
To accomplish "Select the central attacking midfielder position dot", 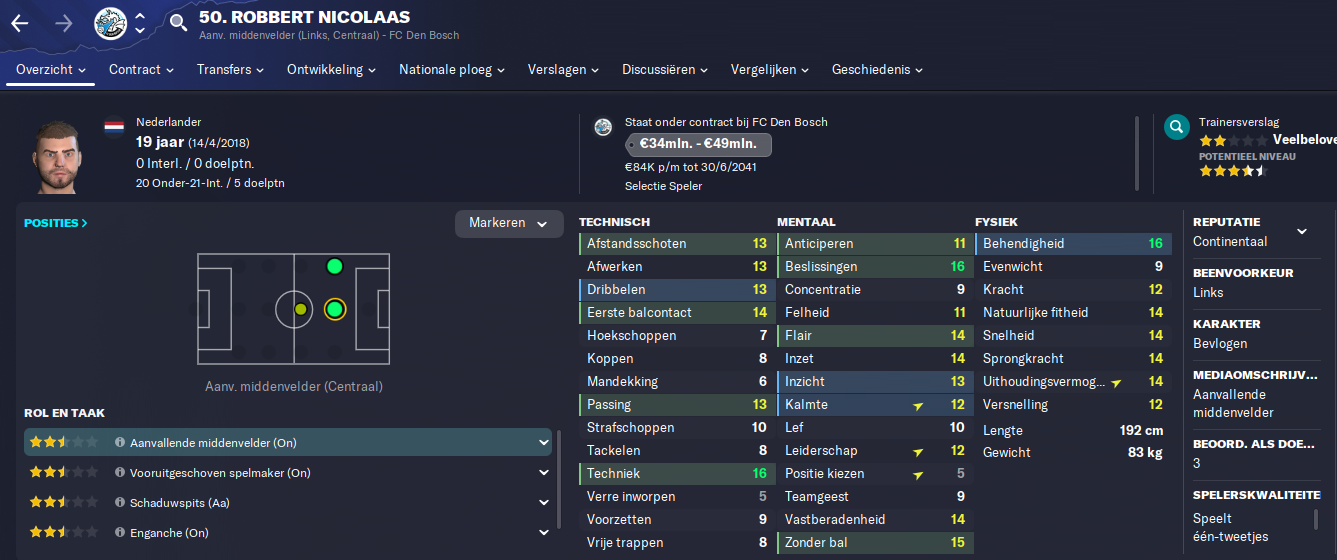I will click(334, 309).
